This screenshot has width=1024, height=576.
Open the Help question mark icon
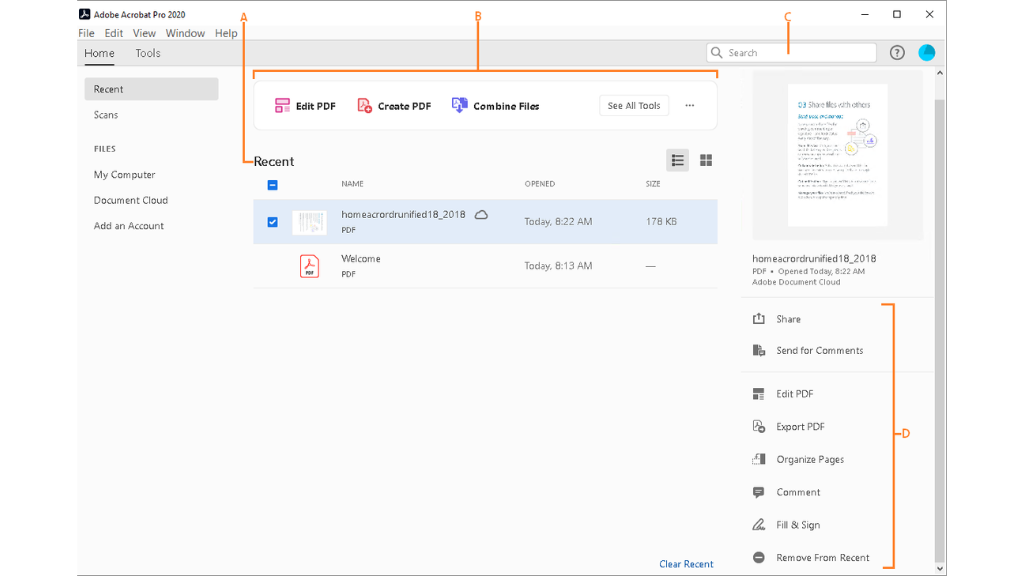point(897,53)
